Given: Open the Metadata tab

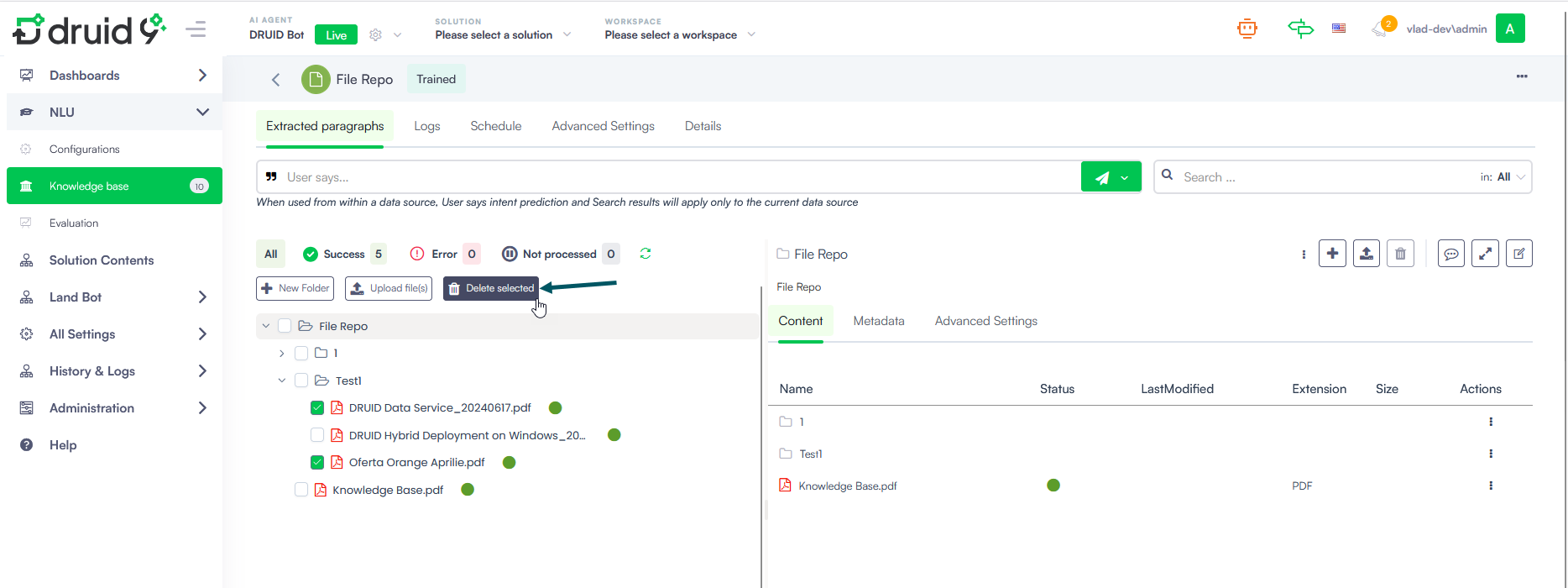Looking at the screenshot, I should point(878,321).
